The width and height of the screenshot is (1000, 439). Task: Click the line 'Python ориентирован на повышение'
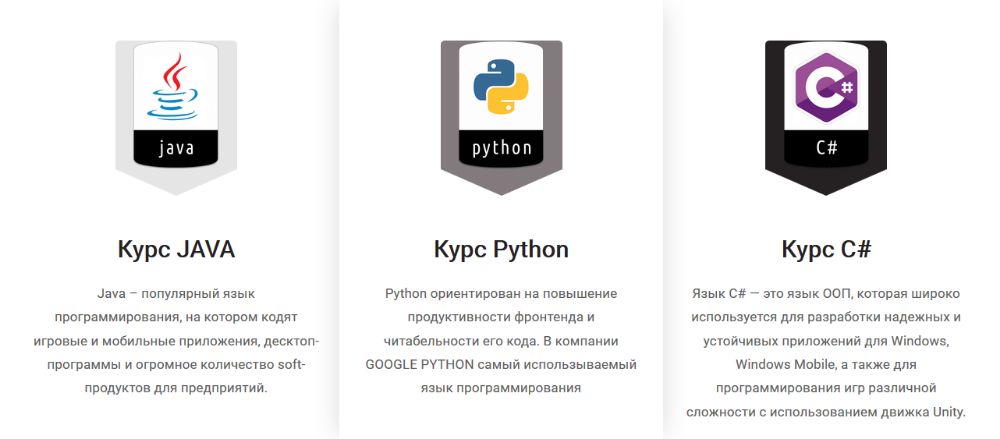pos(501,294)
